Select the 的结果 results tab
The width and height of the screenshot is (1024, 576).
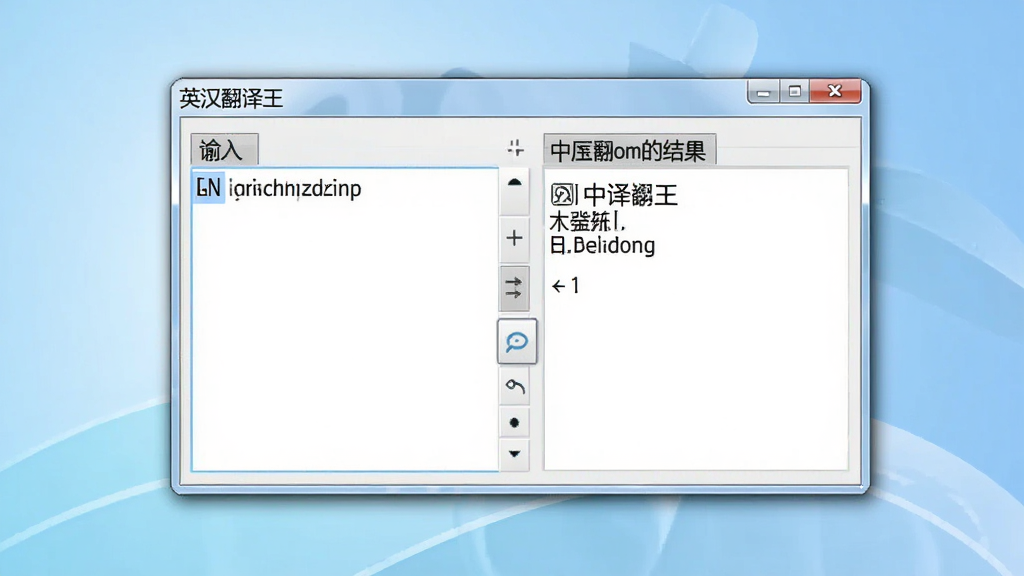630,150
